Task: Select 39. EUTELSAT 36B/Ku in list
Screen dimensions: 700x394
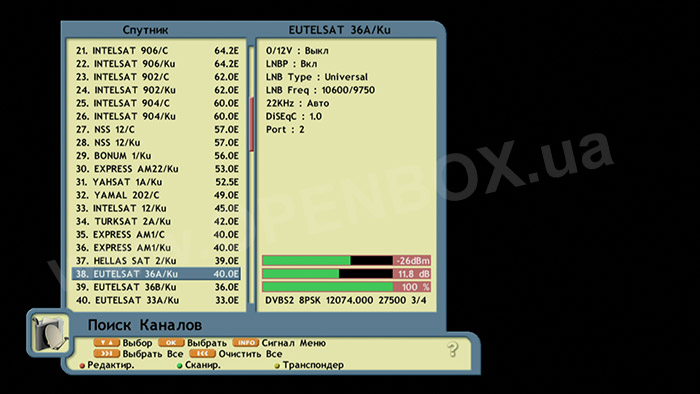Action: pos(156,287)
